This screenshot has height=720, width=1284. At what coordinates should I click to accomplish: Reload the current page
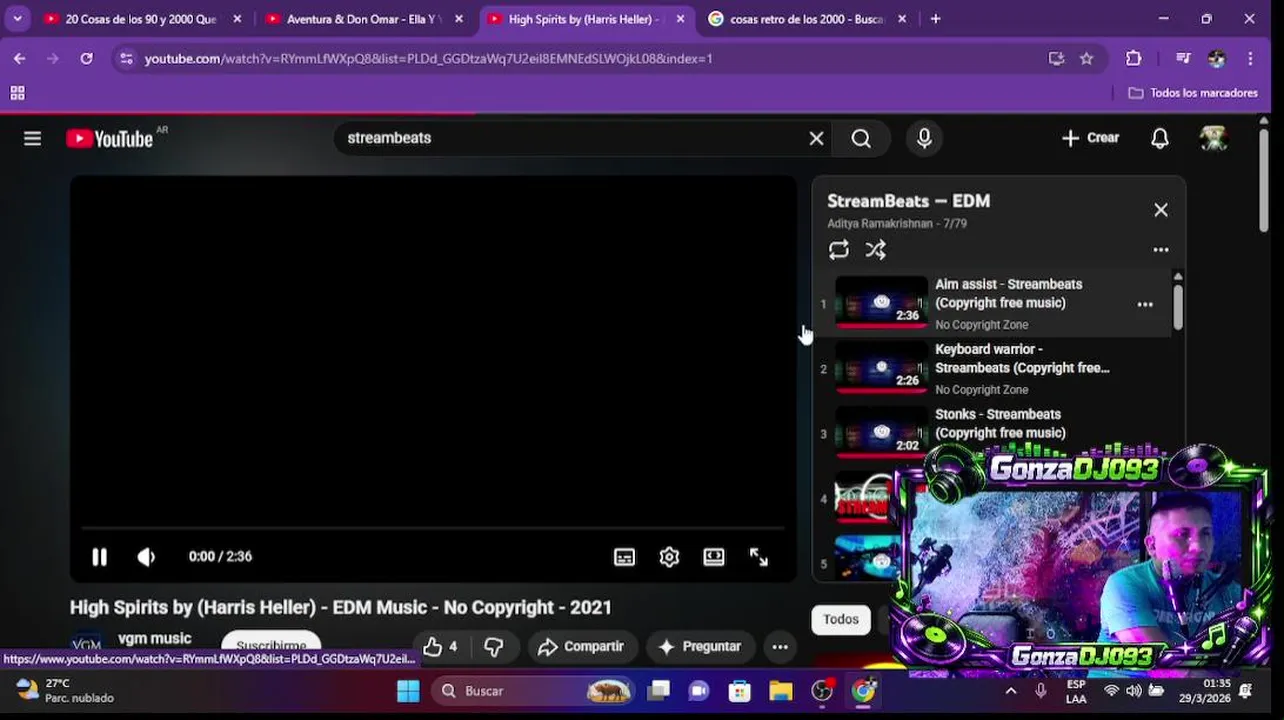86,59
